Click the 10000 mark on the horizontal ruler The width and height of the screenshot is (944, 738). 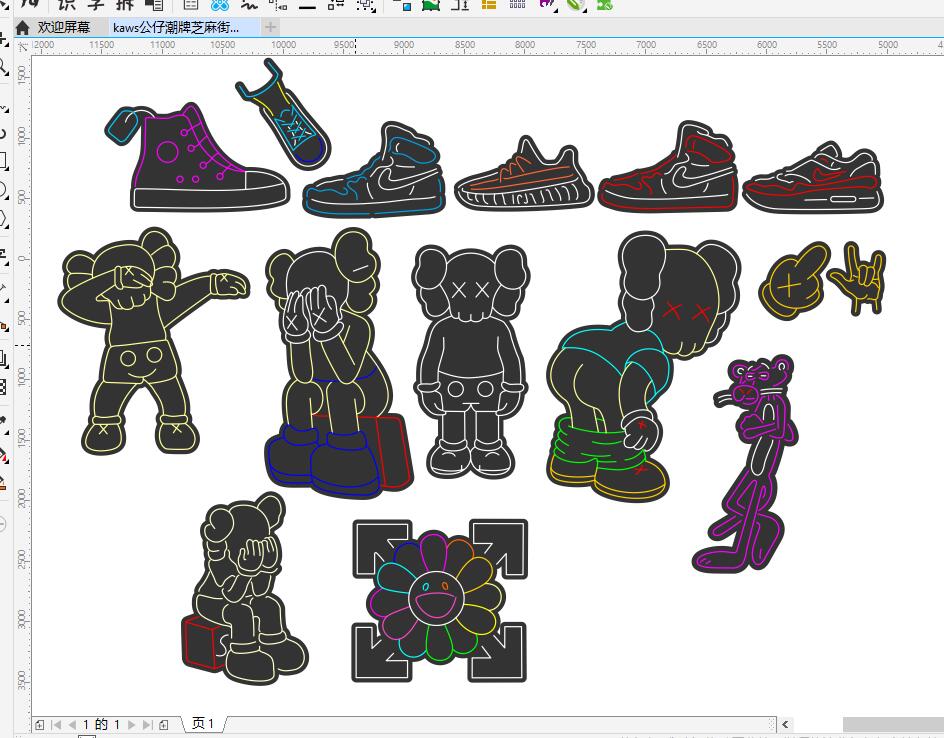[283, 45]
